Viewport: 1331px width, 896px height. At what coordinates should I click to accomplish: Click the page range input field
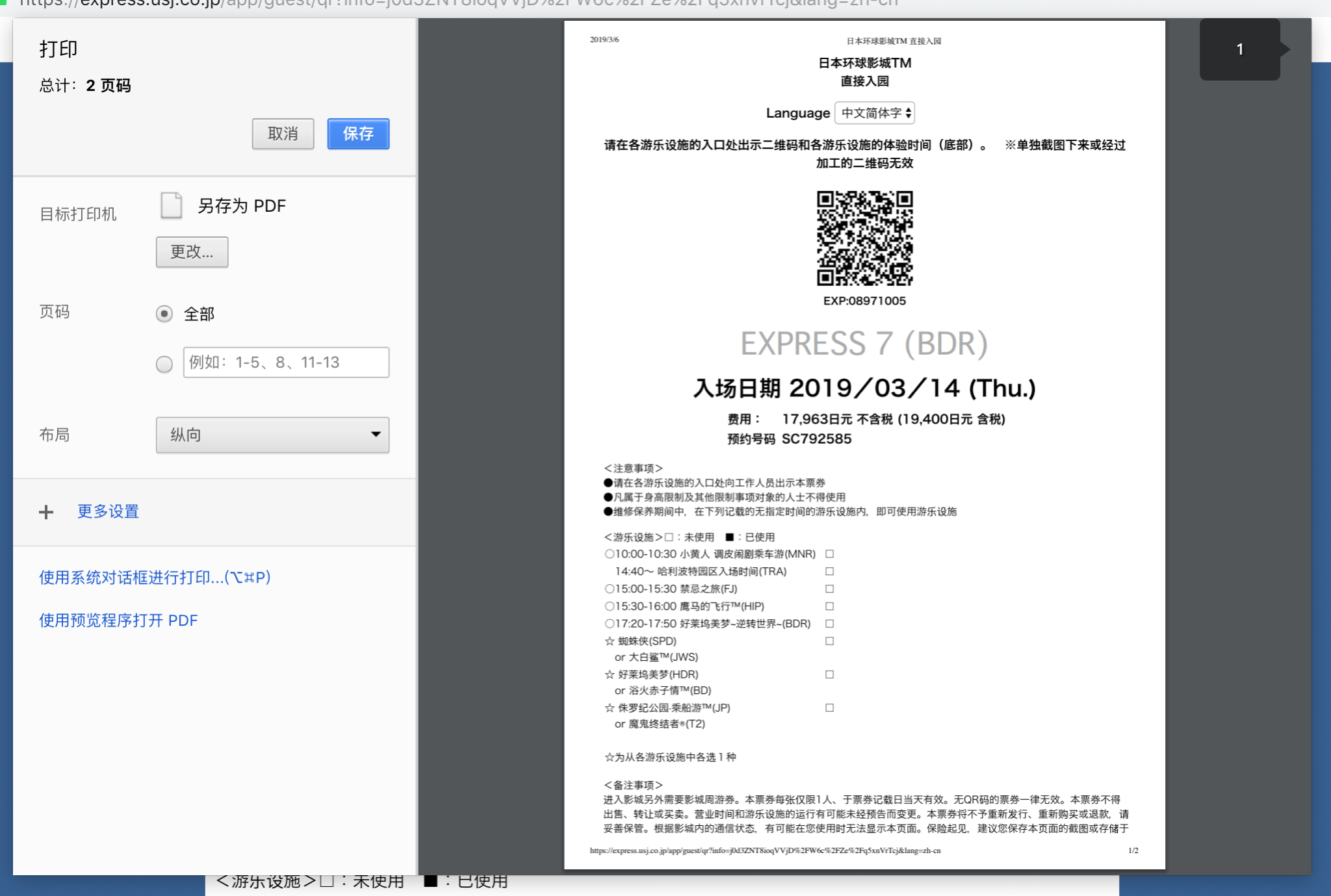pyautogui.click(x=286, y=363)
